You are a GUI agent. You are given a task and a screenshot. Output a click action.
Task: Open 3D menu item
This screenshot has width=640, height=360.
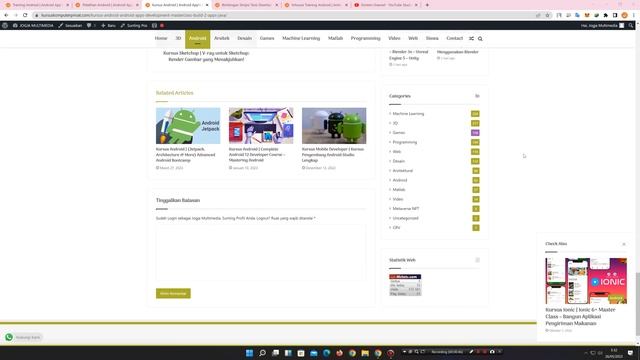pyautogui.click(x=178, y=38)
